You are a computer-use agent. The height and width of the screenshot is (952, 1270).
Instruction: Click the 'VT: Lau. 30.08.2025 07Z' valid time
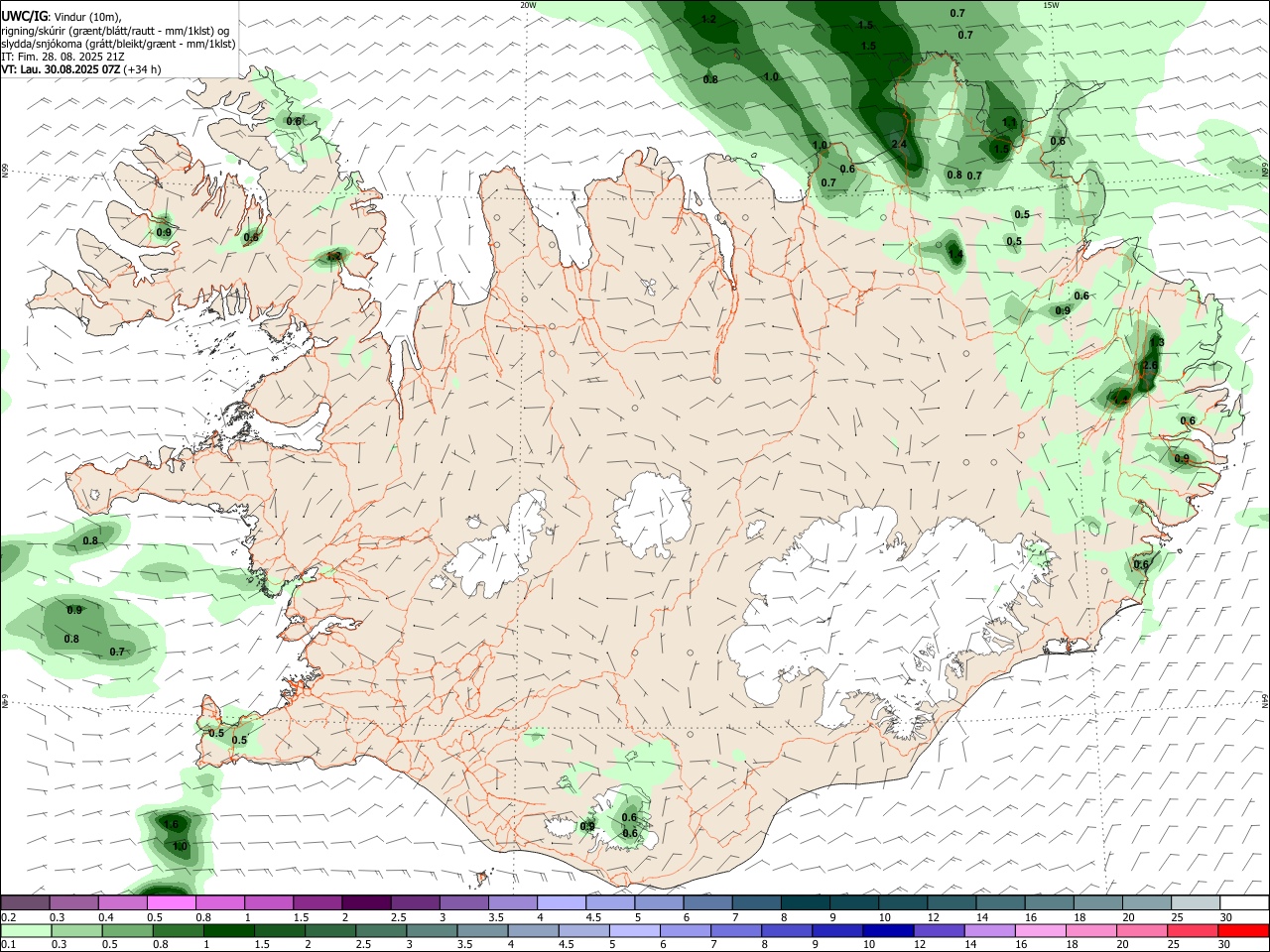[x=61, y=69]
